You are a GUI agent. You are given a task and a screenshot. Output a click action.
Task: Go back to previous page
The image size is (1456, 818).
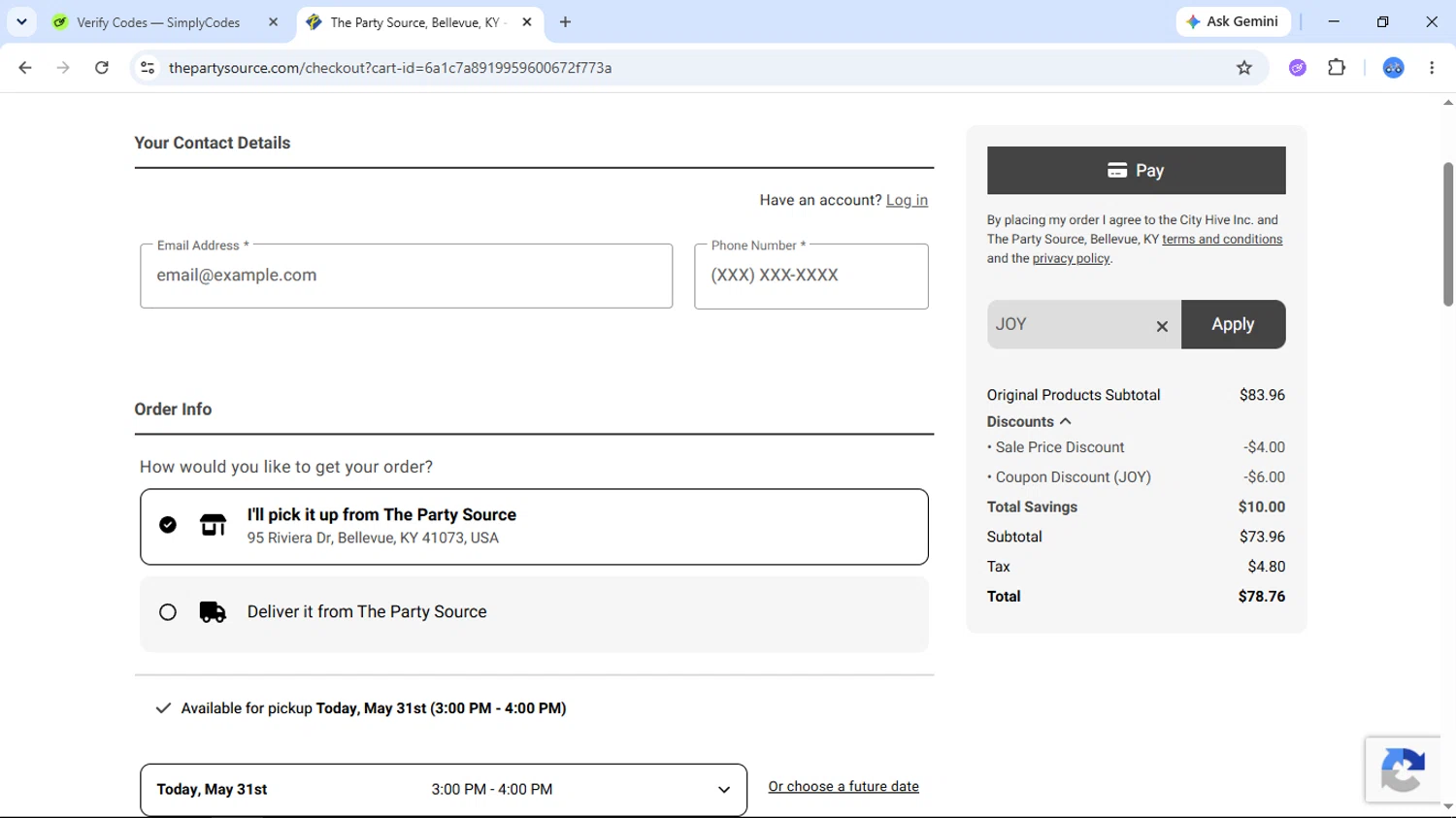click(25, 68)
